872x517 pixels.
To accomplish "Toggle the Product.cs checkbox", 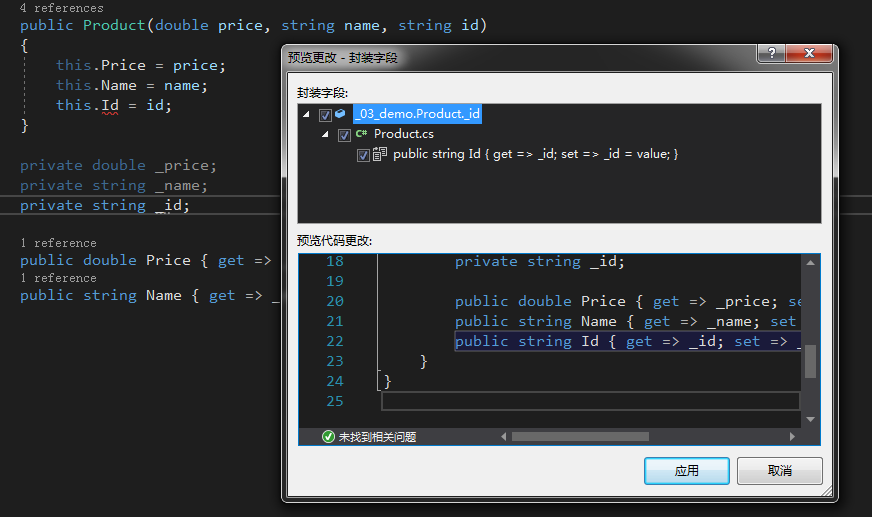I will click(344, 135).
